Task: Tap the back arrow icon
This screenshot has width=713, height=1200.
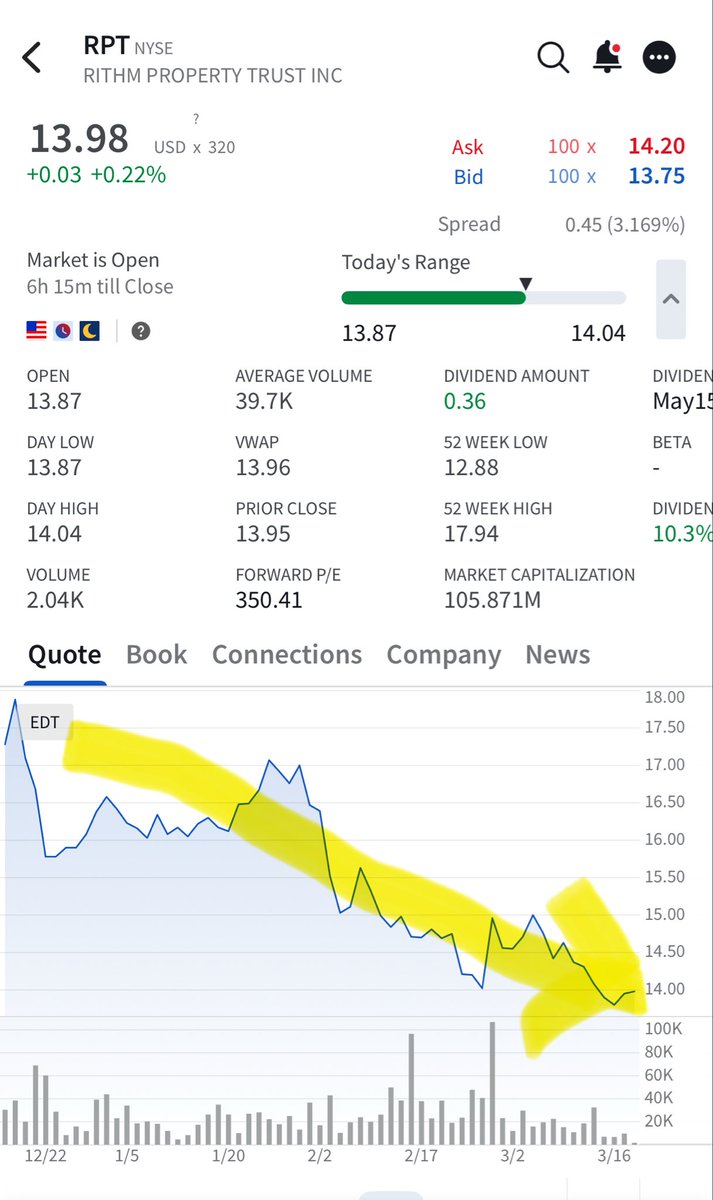Action: [x=32, y=58]
